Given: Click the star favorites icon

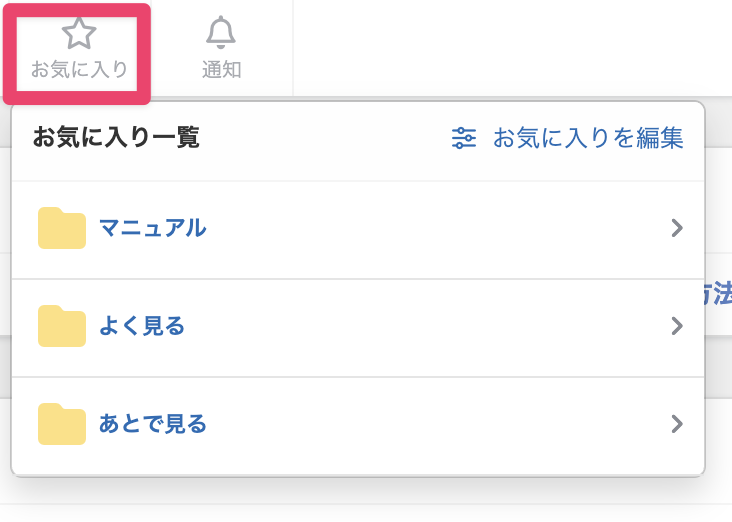Looking at the screenshot, I should pos(79,33).
